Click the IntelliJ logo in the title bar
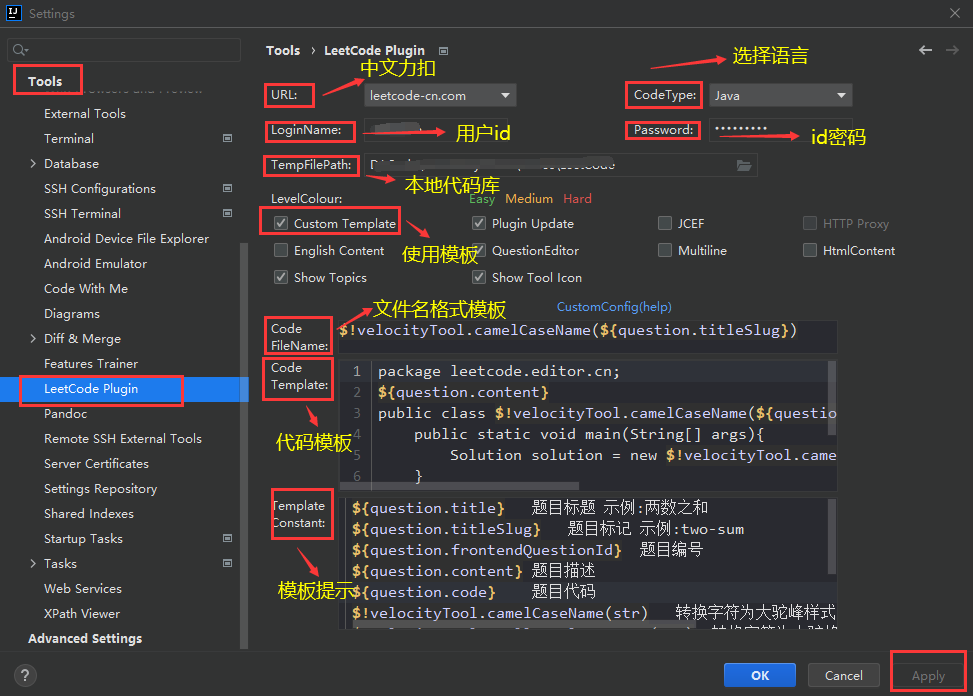The height and width of the screenshot is (696, 973). [12, 13]
